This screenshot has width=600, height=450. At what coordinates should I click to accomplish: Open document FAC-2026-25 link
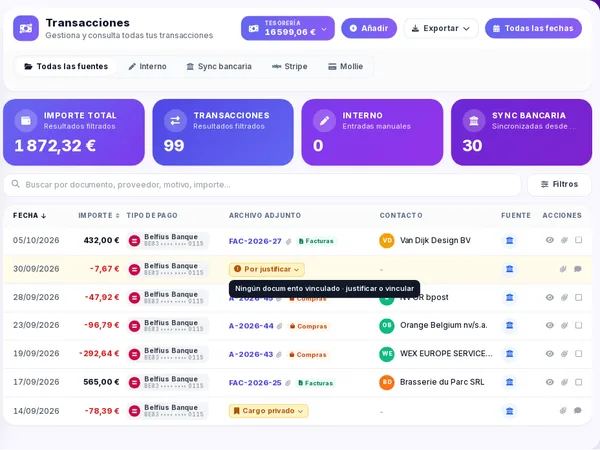tap(255, 383)
